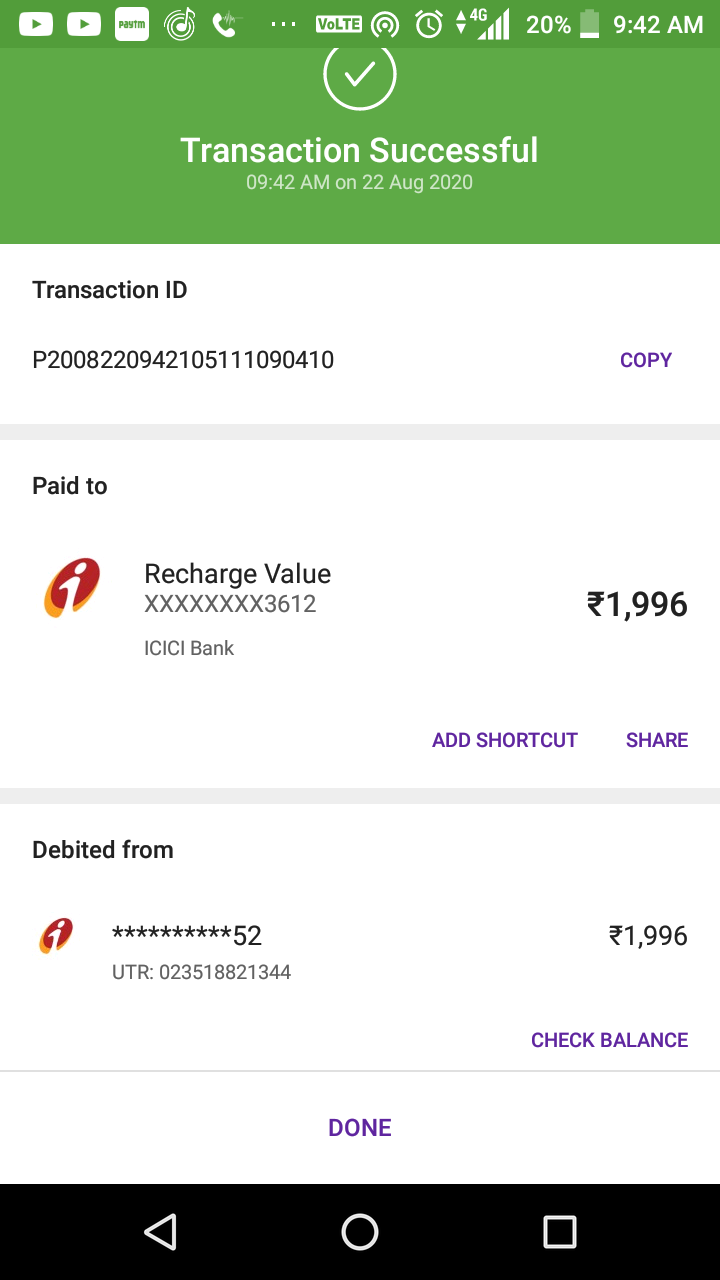Tap the music notification icon in status bar
The width and height of the screenshot is (720, 1280).
(180, 24)
